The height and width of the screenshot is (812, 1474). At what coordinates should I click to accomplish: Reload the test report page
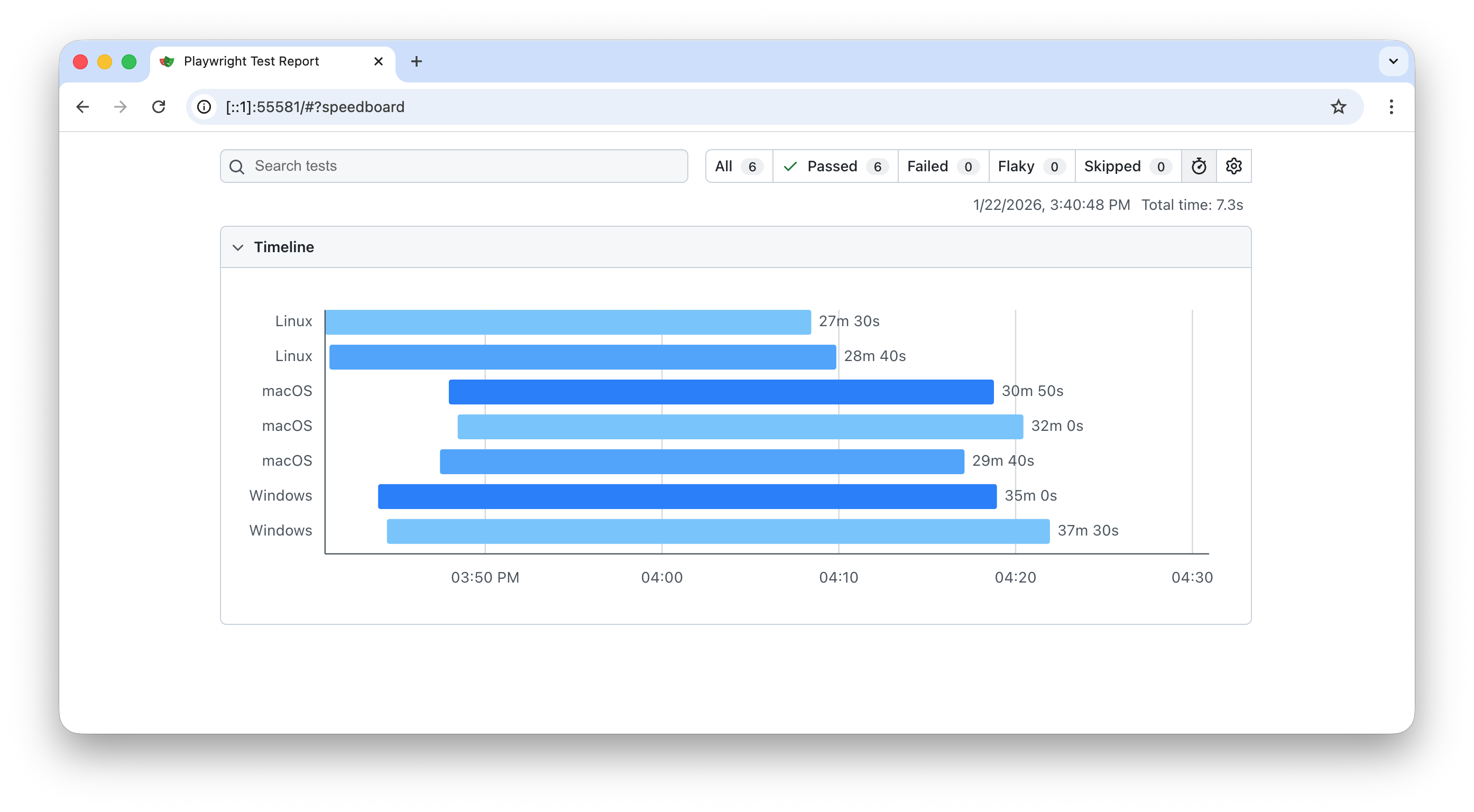(159, 107)
